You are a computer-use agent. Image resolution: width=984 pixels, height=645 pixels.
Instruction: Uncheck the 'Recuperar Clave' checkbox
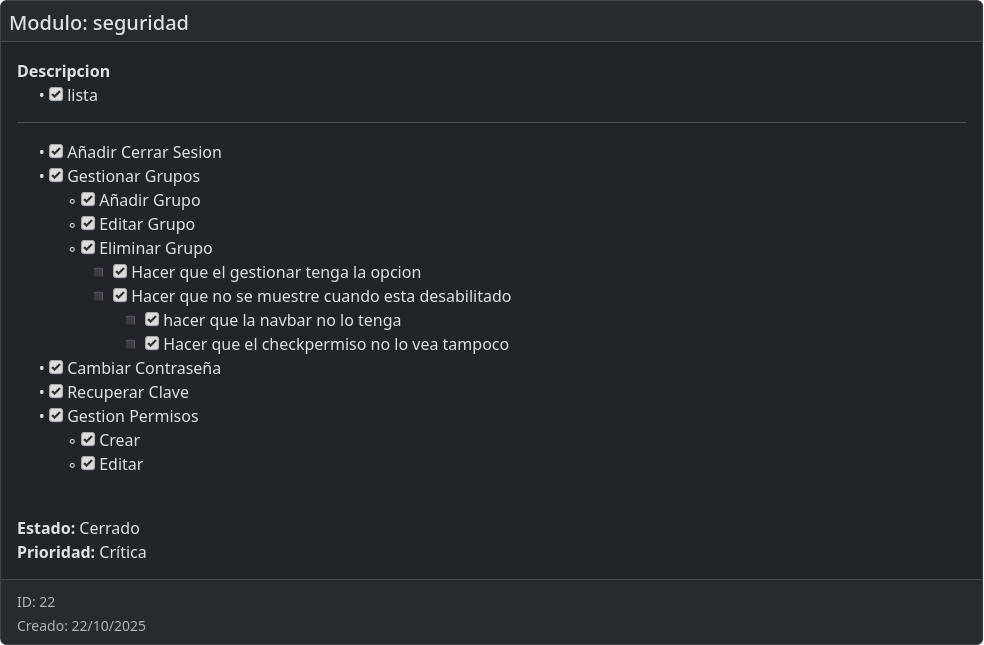pos(56,392)
